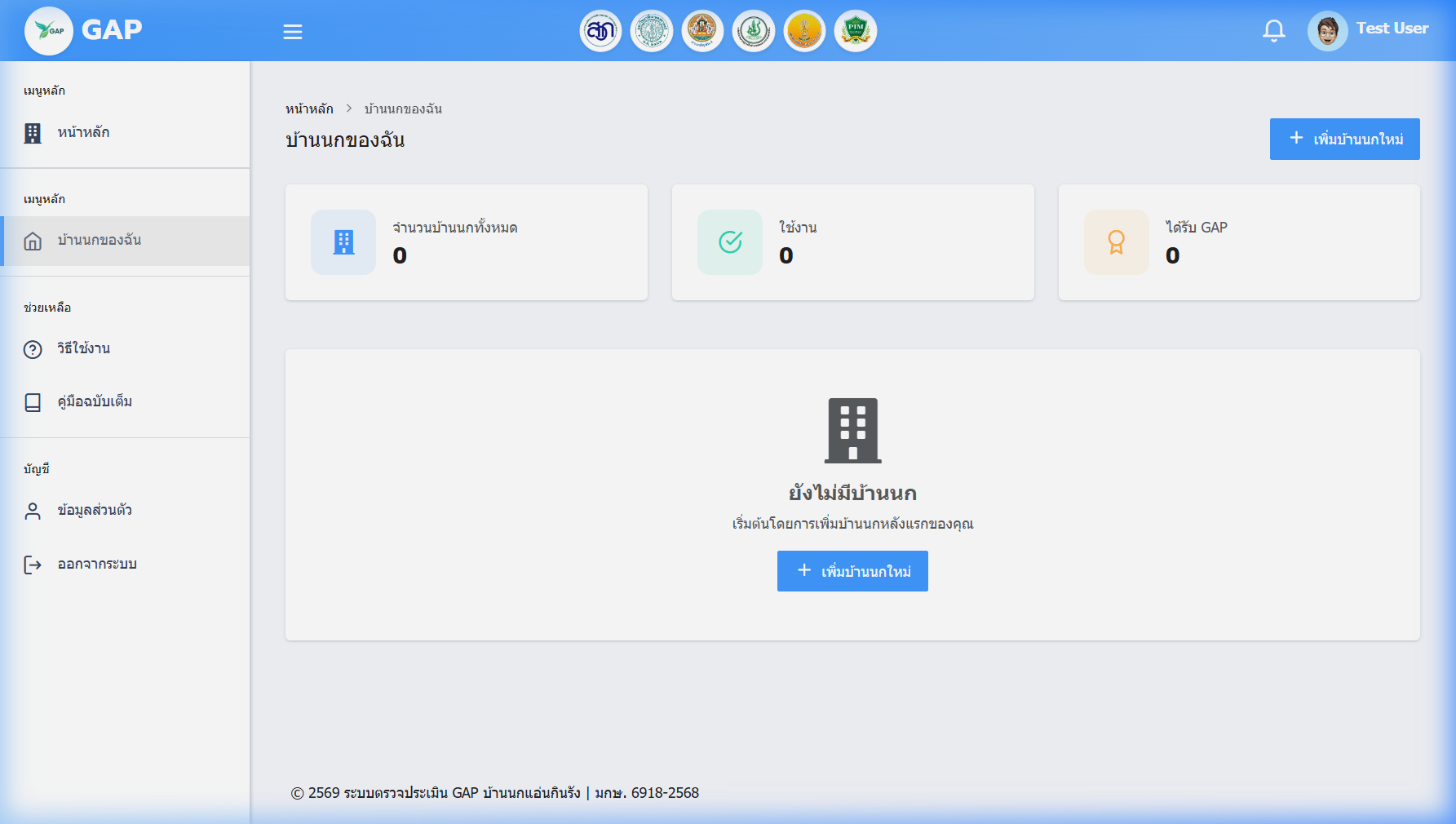Click the GAP bird logo
Image resolution: width=1456 pixels, height=824 pixels.
tap(49, 31)
